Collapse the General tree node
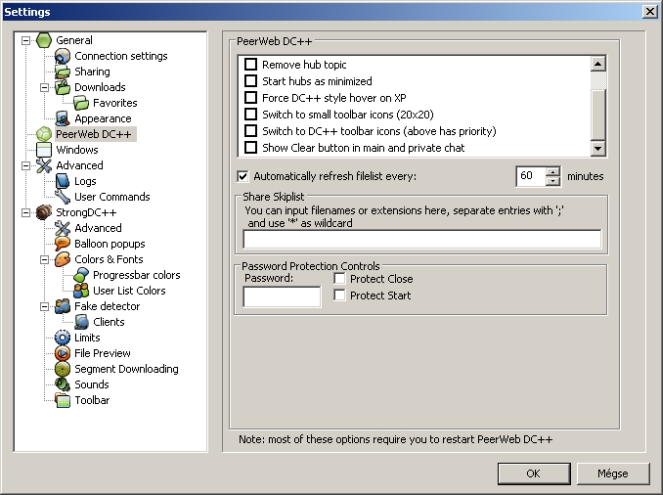The height and width of the screenshot is (495, 663). (x=26, y=41)
